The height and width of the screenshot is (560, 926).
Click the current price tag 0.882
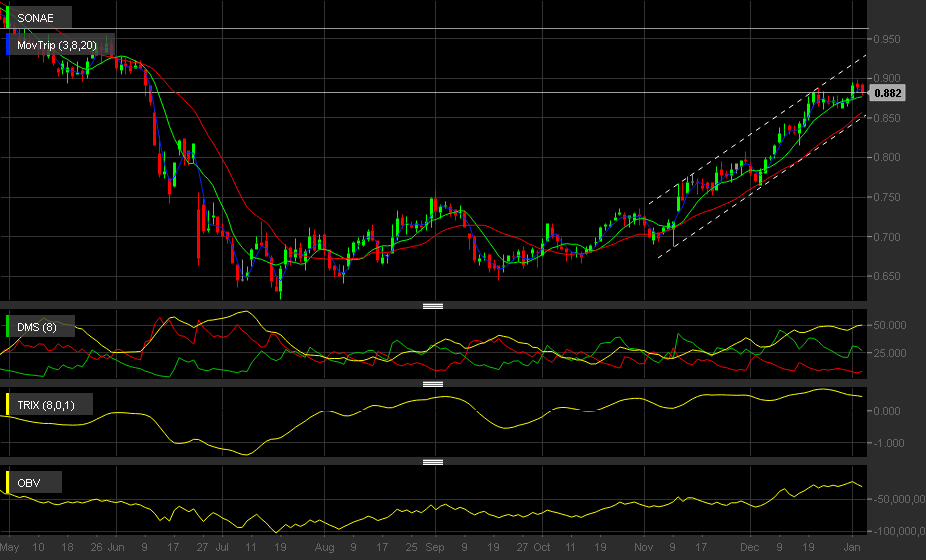point(888,93)
